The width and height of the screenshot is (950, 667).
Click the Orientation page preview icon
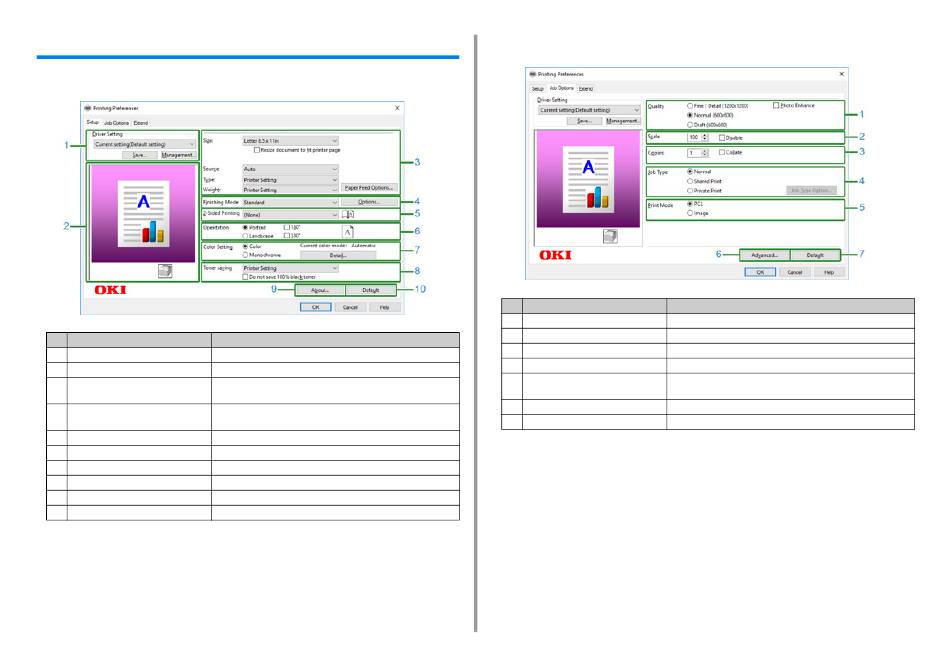click(x=348, y=232)
